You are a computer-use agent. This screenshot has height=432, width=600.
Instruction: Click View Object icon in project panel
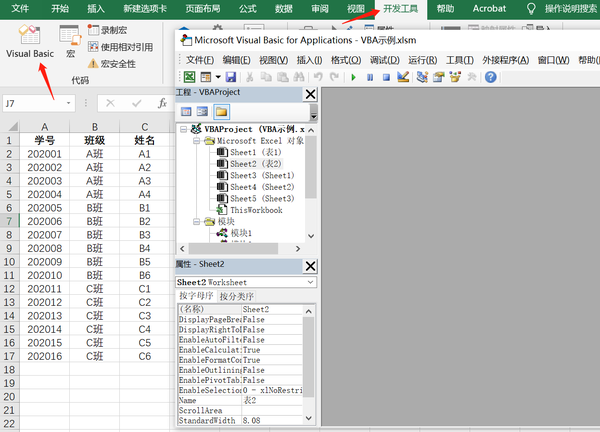(x=202, y=112)
